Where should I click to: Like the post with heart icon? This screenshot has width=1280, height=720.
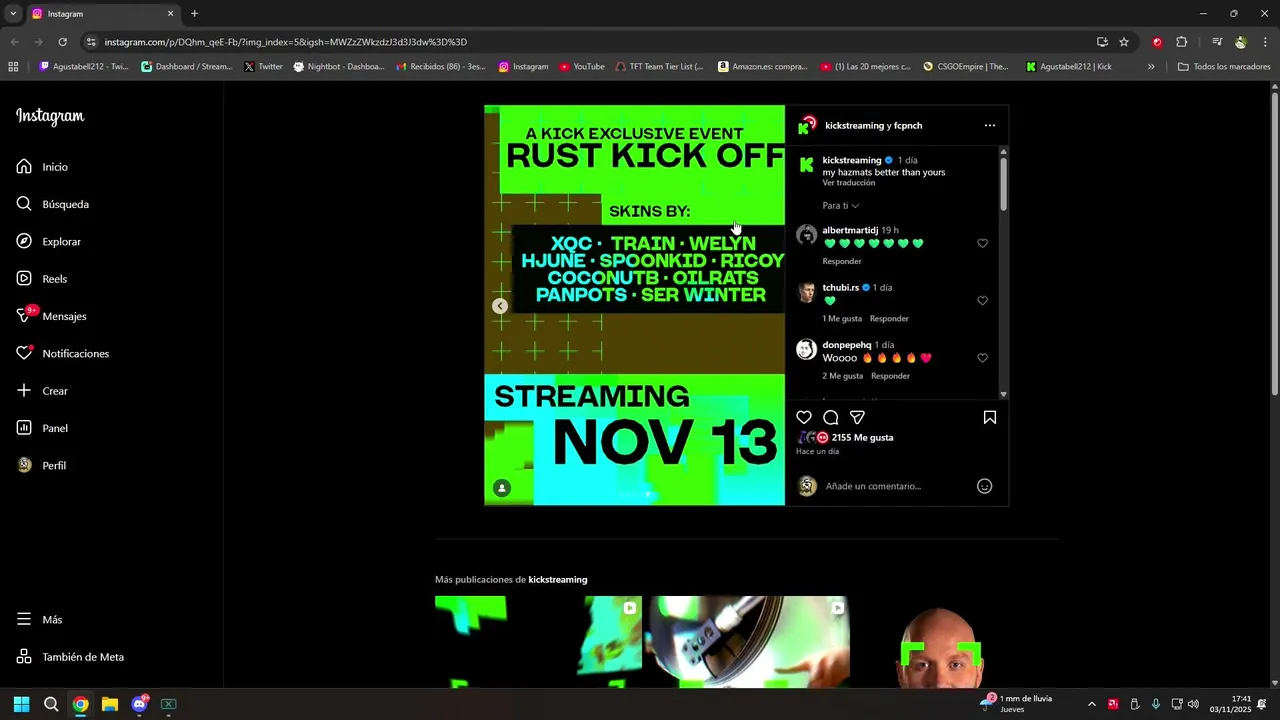point(804,417)
